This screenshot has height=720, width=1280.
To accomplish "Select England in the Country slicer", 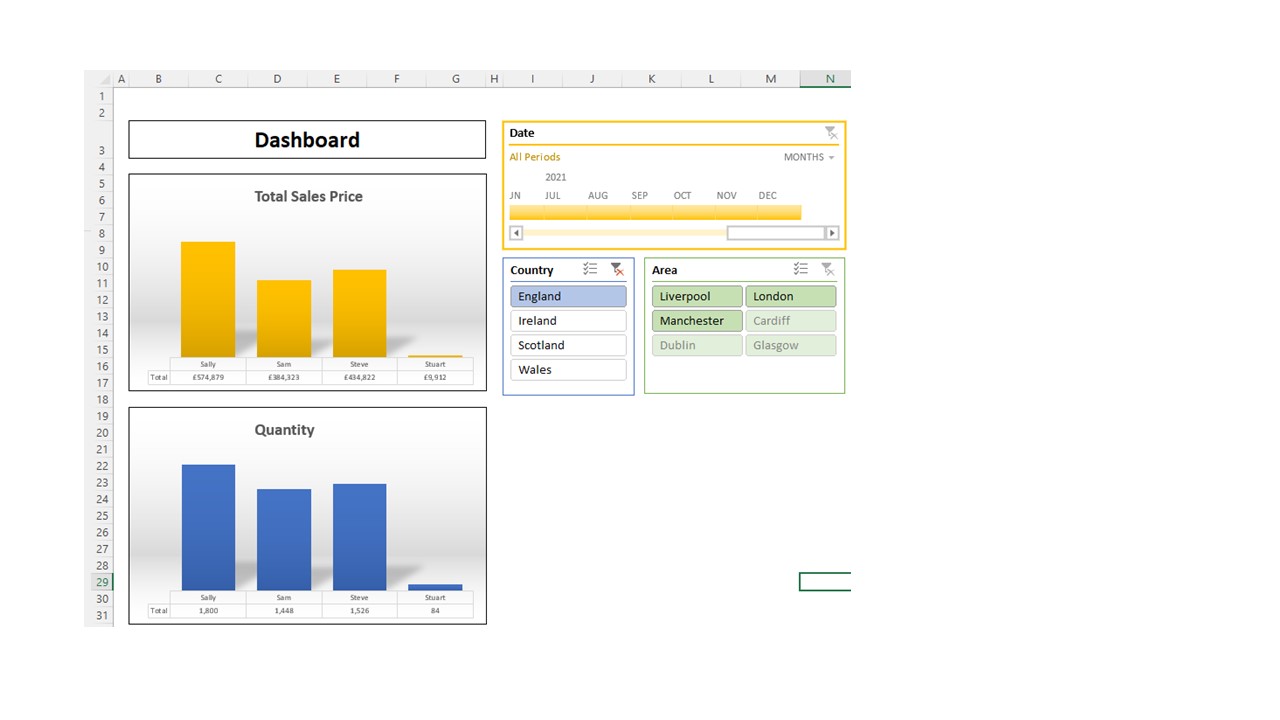I will pyautogui.click(x=568, y=295).
